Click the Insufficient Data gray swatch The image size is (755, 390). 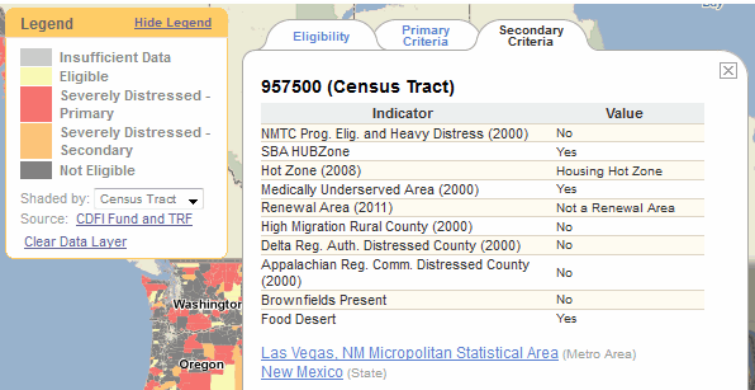pos(36,57)
